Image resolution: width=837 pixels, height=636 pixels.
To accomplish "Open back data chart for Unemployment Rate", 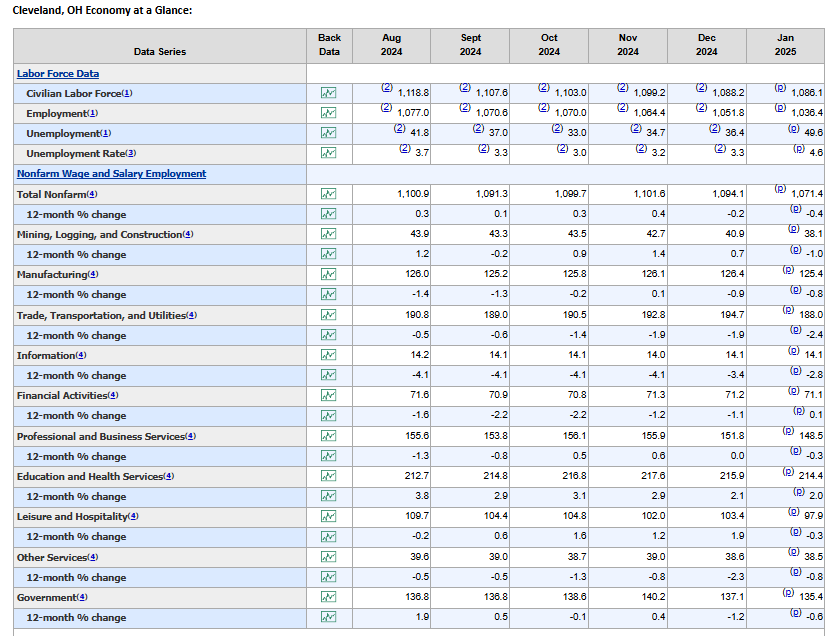I will (328, 153).
